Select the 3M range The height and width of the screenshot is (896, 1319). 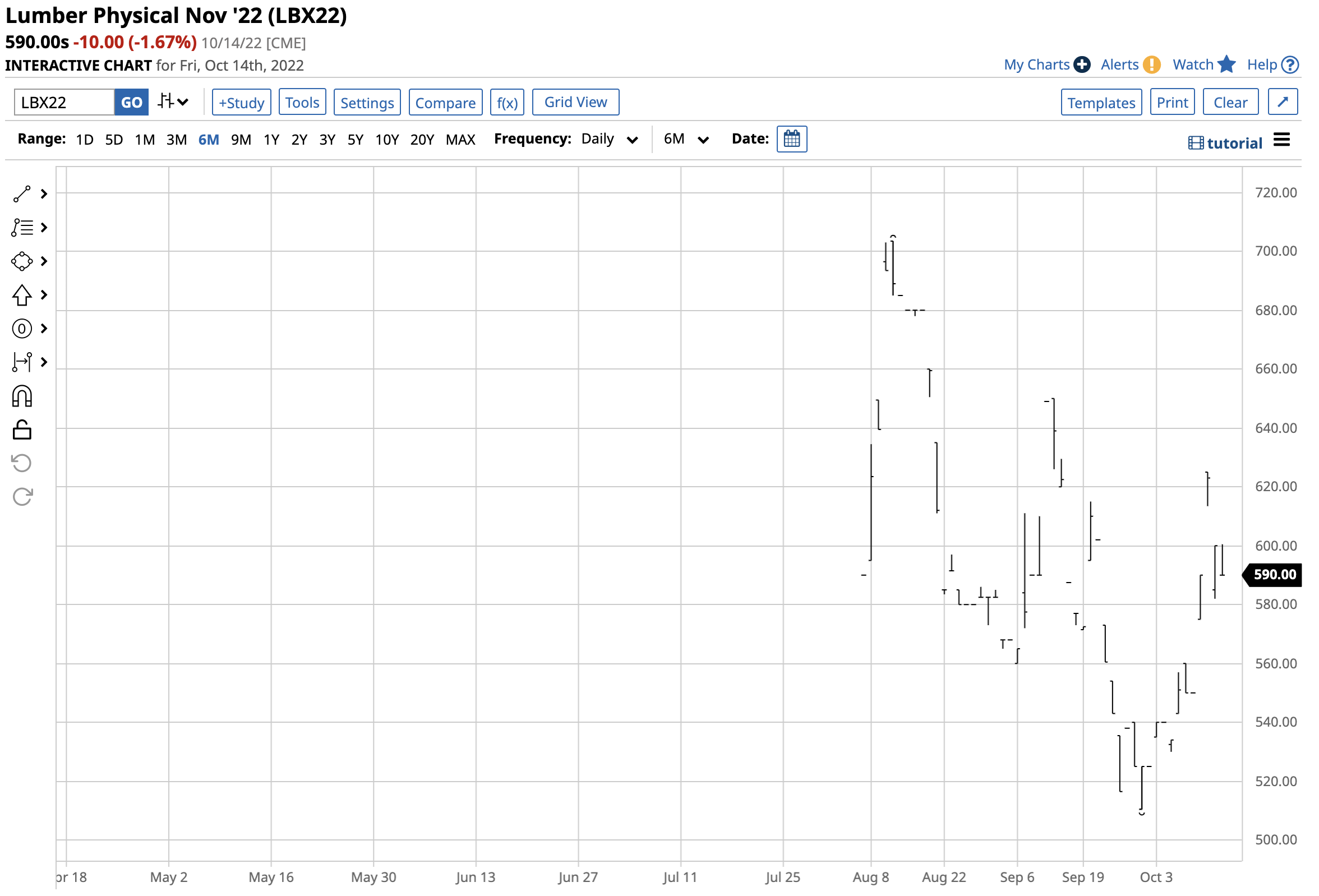177,140
